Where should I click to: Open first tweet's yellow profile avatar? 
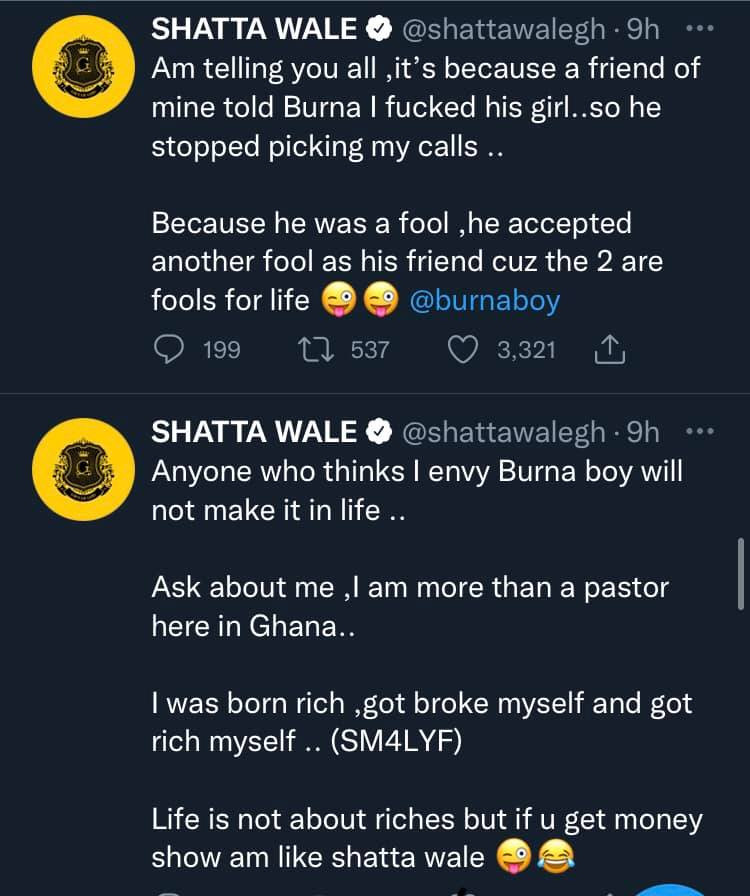click(x=83, y=66)
